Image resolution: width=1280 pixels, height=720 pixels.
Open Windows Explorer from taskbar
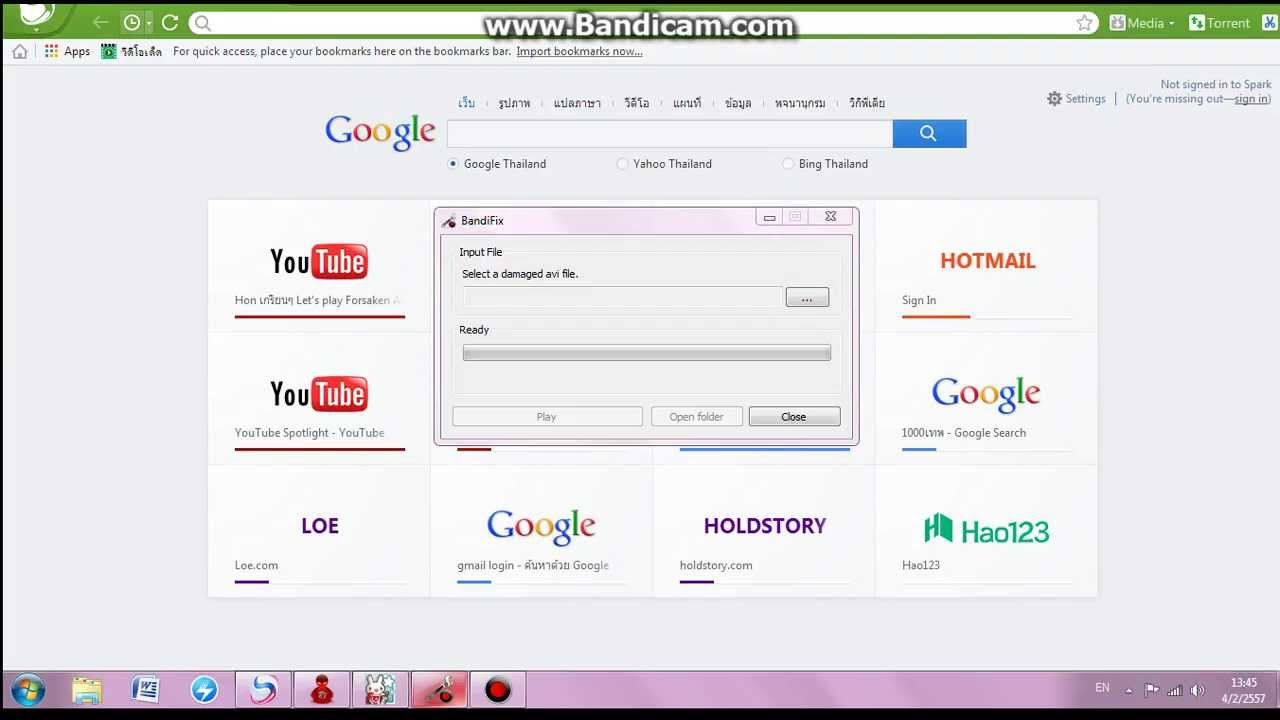click(87, 690)
